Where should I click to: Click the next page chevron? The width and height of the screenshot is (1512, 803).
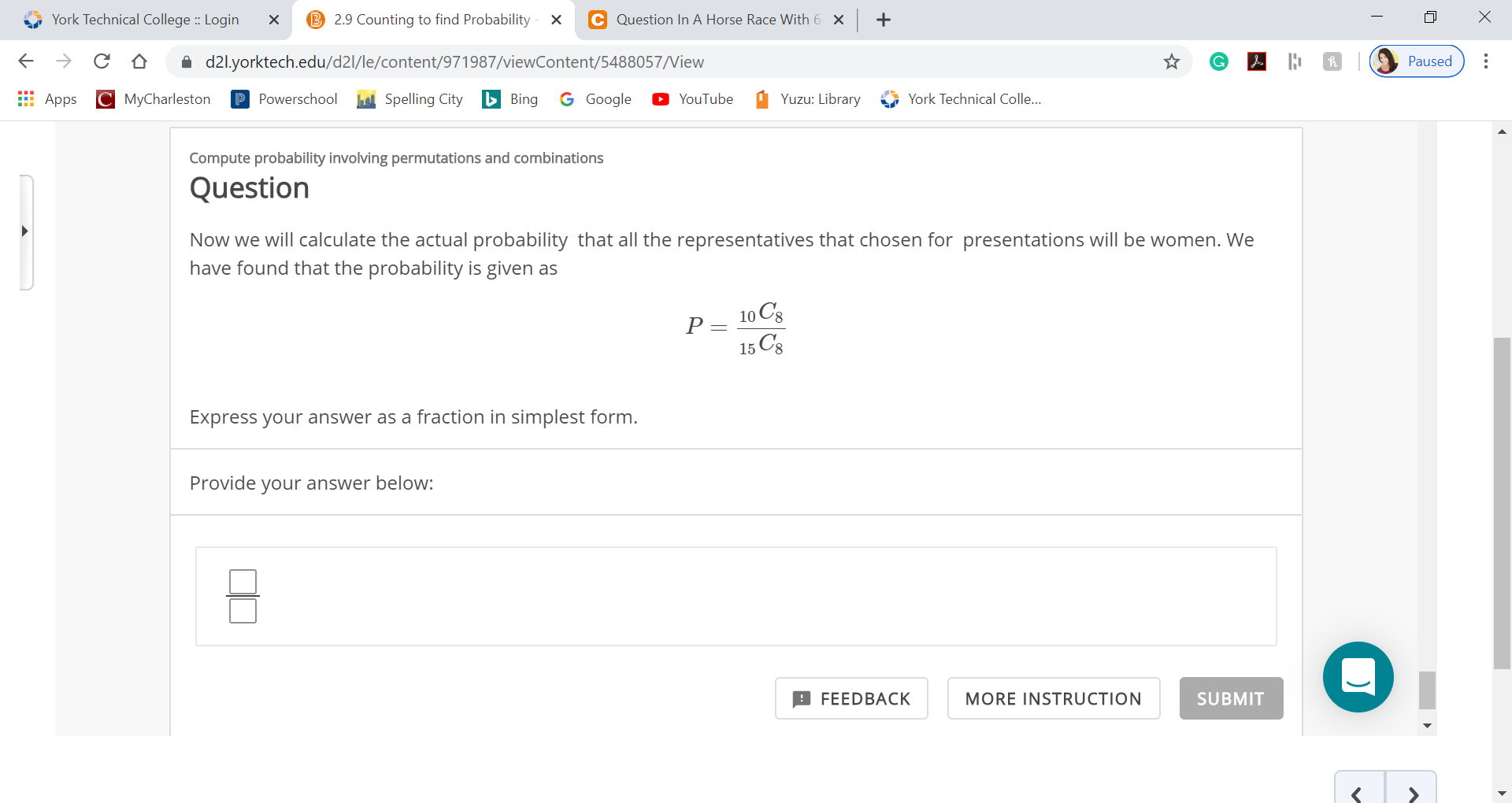point(1412,794)
